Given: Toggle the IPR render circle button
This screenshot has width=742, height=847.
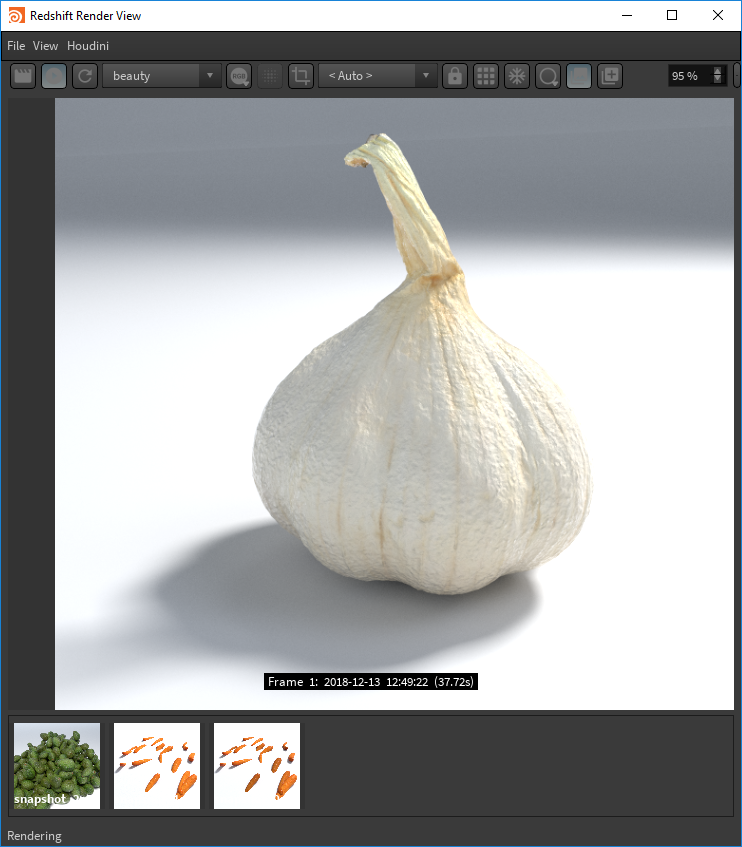Looking at the screenshot, I should point(54,76).
